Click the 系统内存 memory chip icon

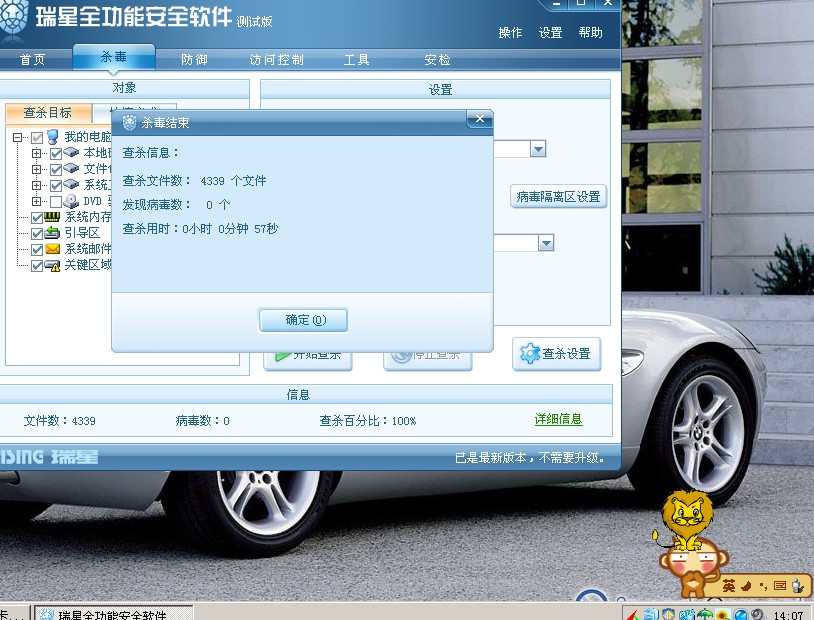click(x=52, y=217)
